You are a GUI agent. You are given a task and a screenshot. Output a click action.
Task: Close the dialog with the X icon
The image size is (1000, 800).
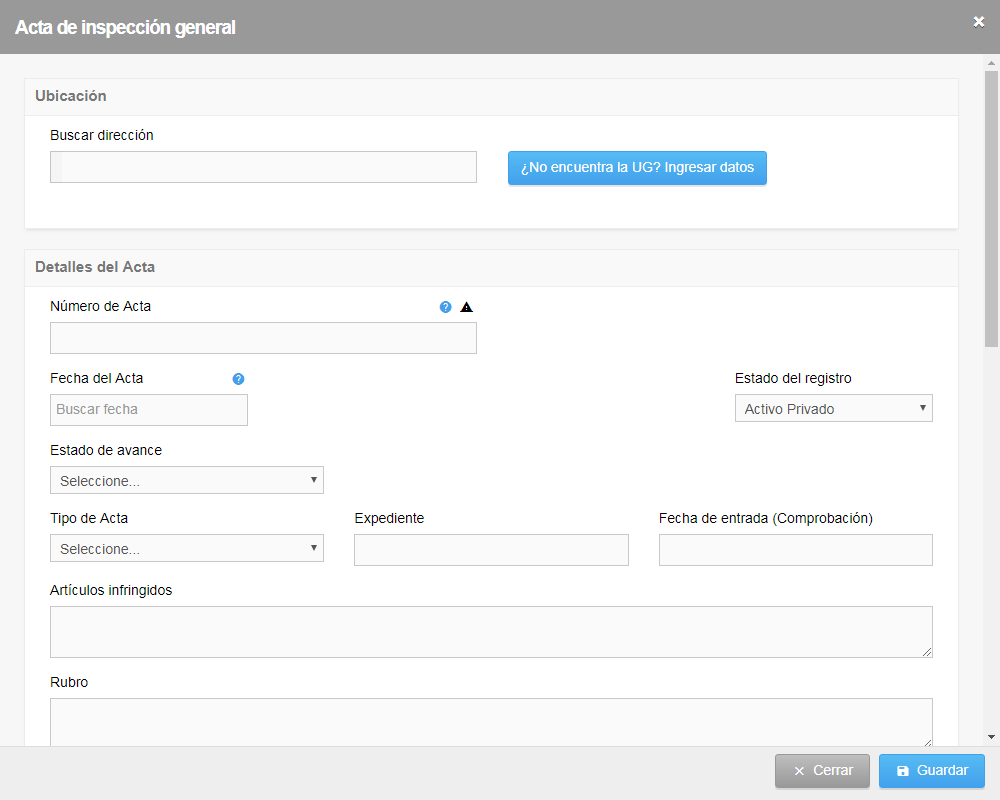[979, 22]
